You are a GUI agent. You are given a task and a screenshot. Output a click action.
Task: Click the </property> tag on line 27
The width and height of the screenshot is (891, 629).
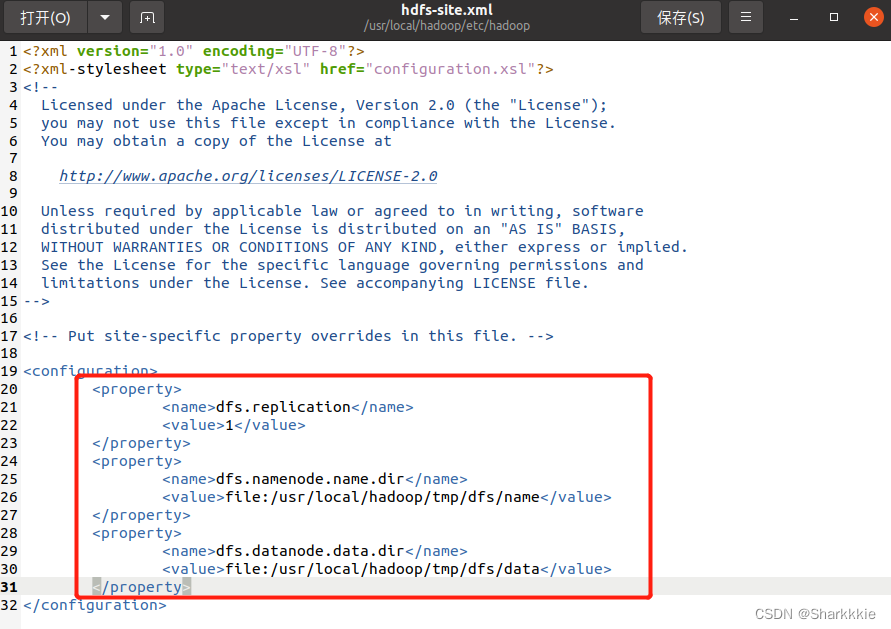141,515
